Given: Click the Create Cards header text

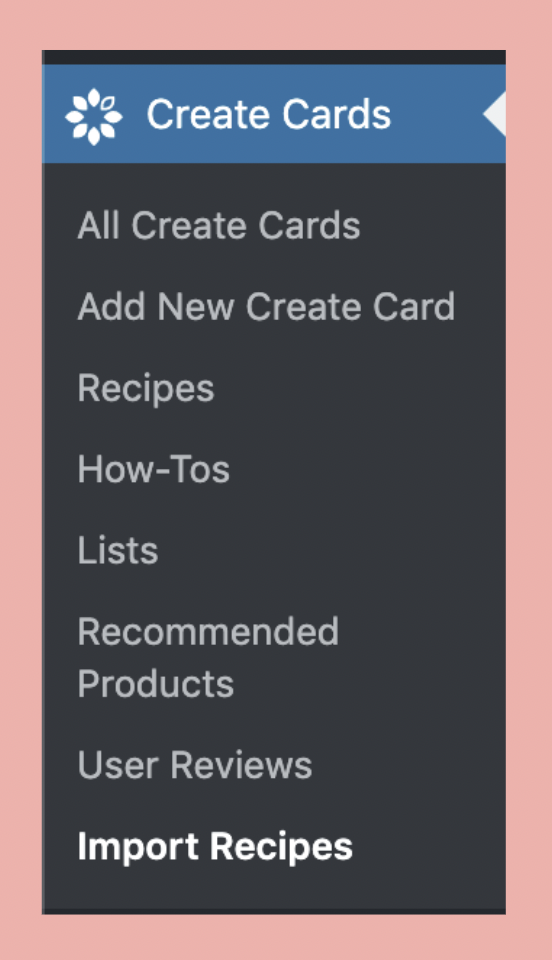Looking at the screenshot, I should pyautogui.click(x=269, y=114).
